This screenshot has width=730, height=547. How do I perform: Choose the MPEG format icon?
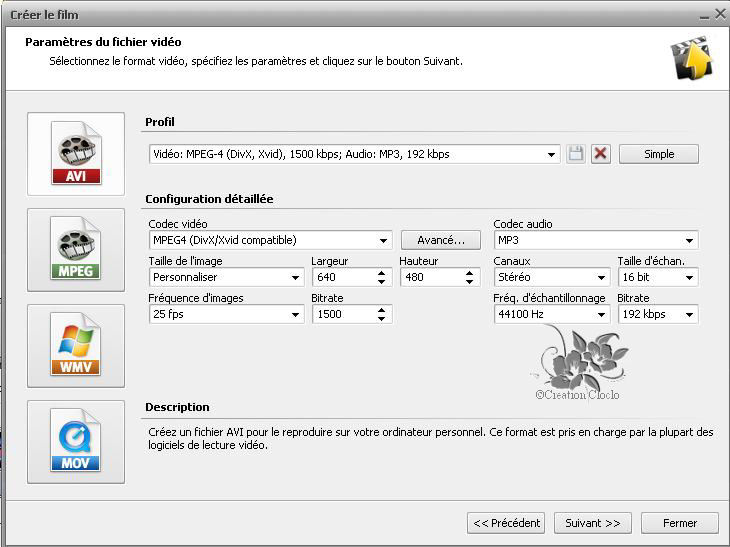pyautogui.click(x=76, y=250)
